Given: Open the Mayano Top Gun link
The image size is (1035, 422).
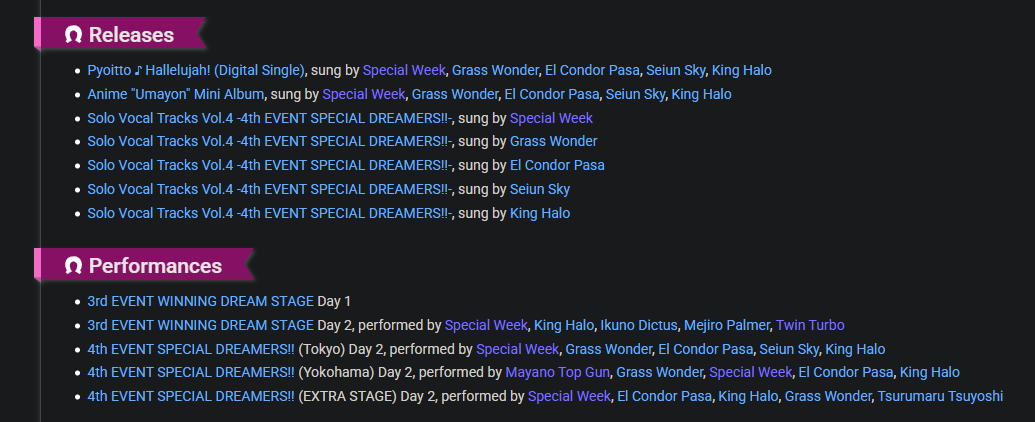Looking at the screenshot, I should tap(556, 373).
